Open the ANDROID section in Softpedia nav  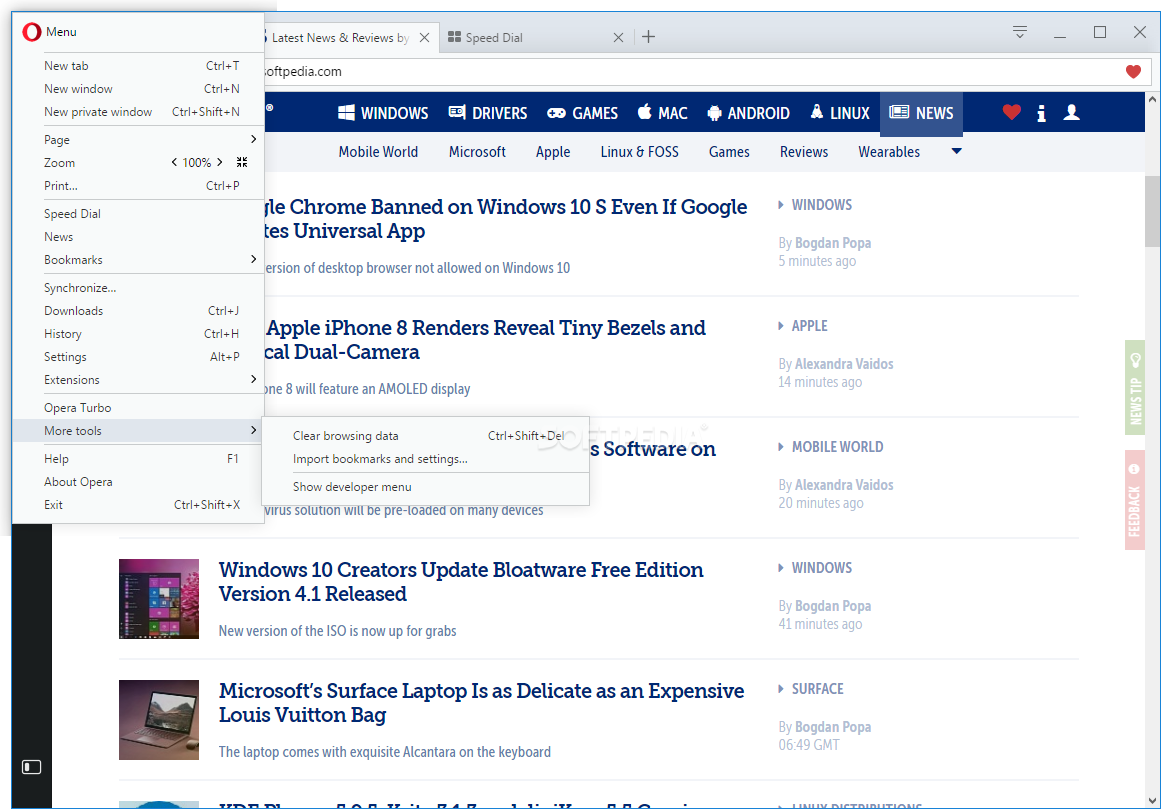click(748, 113)
